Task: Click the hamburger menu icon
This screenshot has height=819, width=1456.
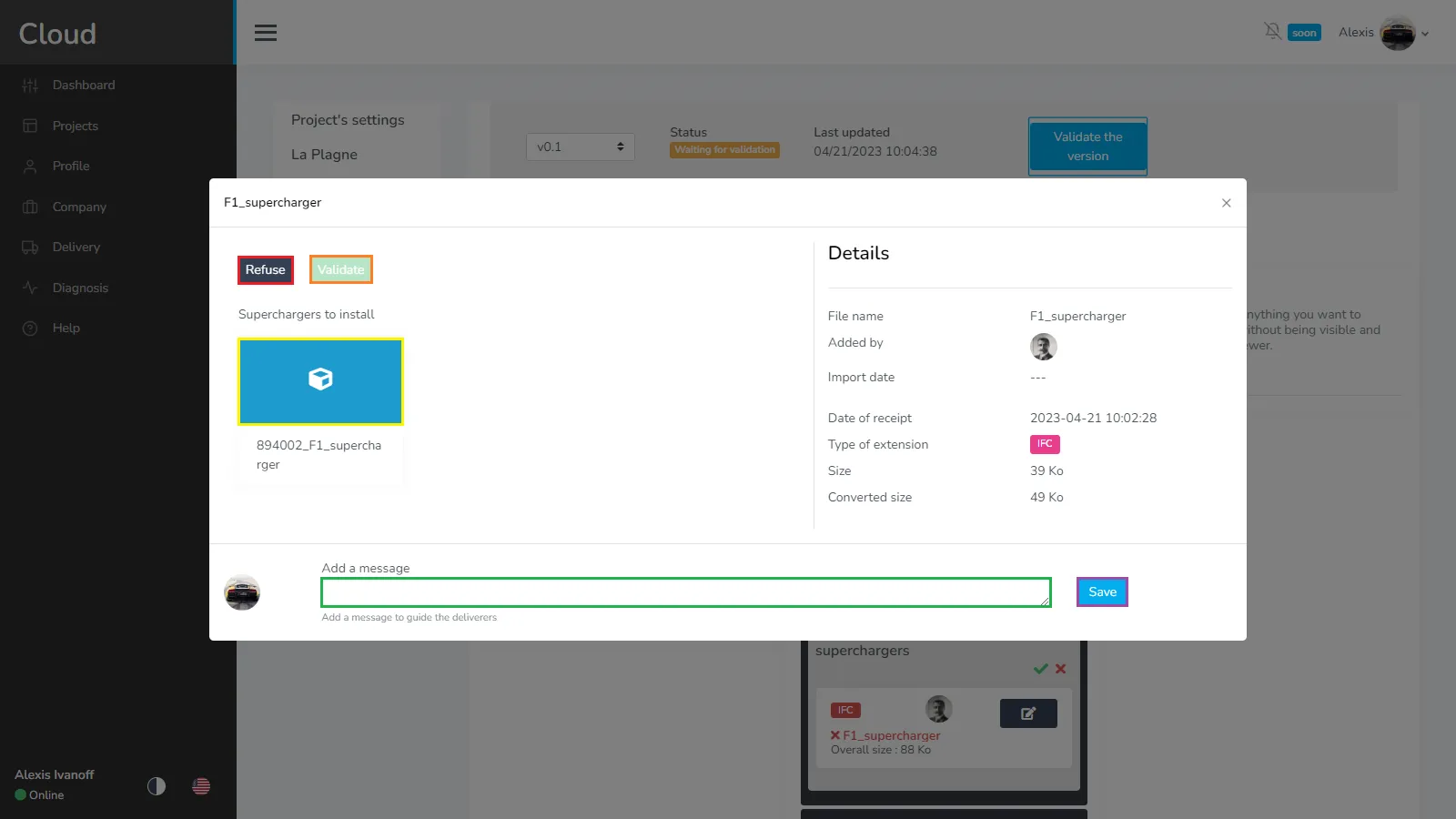Action: [266, 33]
